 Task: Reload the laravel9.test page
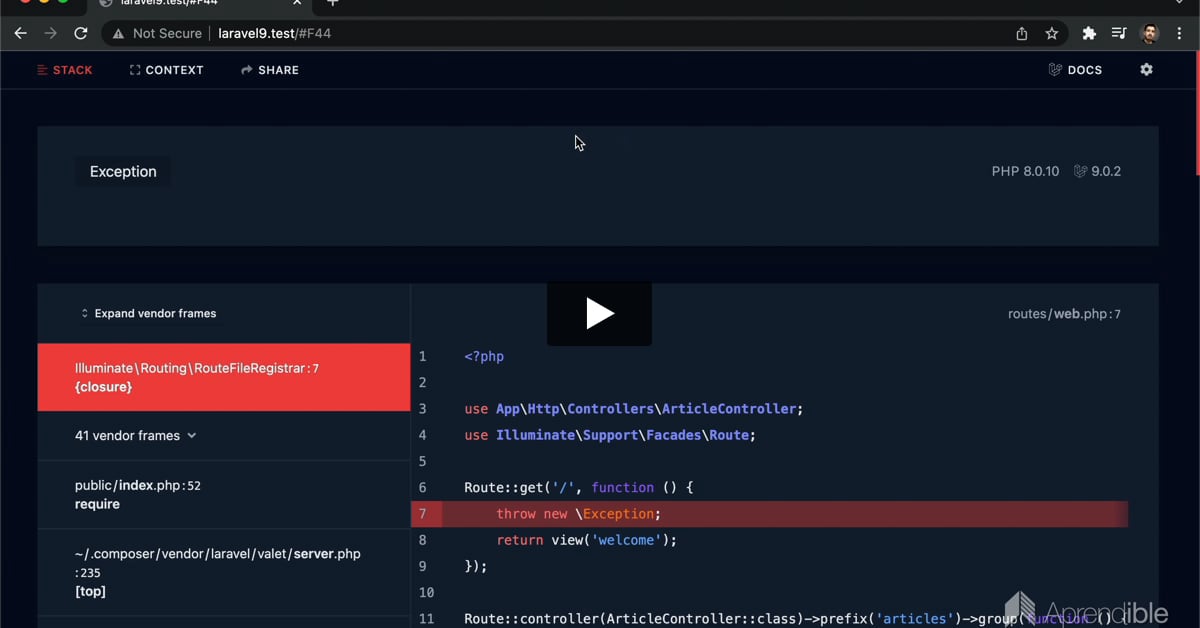tap(81, 33)
